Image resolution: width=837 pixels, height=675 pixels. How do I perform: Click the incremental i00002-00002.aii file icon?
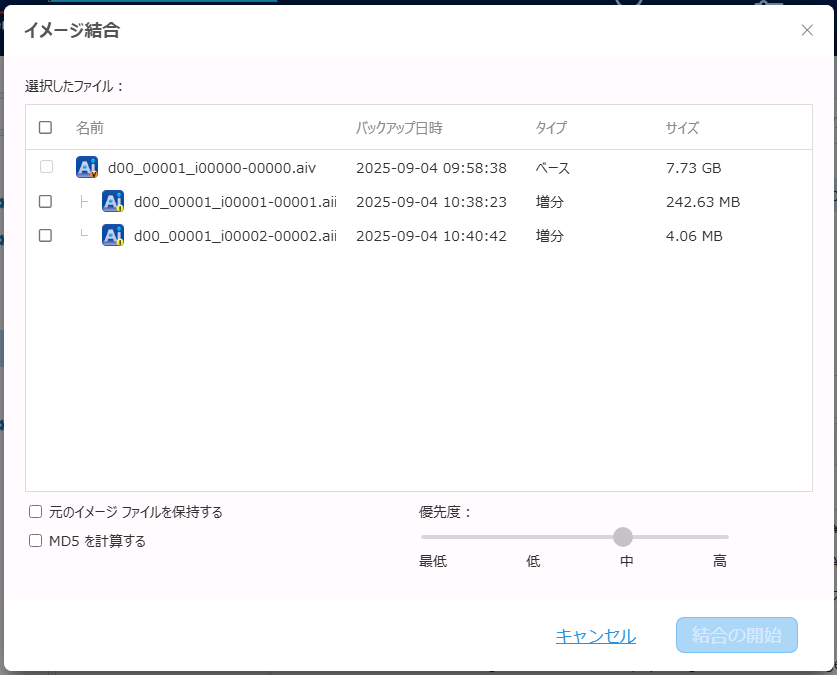point(113,236)
